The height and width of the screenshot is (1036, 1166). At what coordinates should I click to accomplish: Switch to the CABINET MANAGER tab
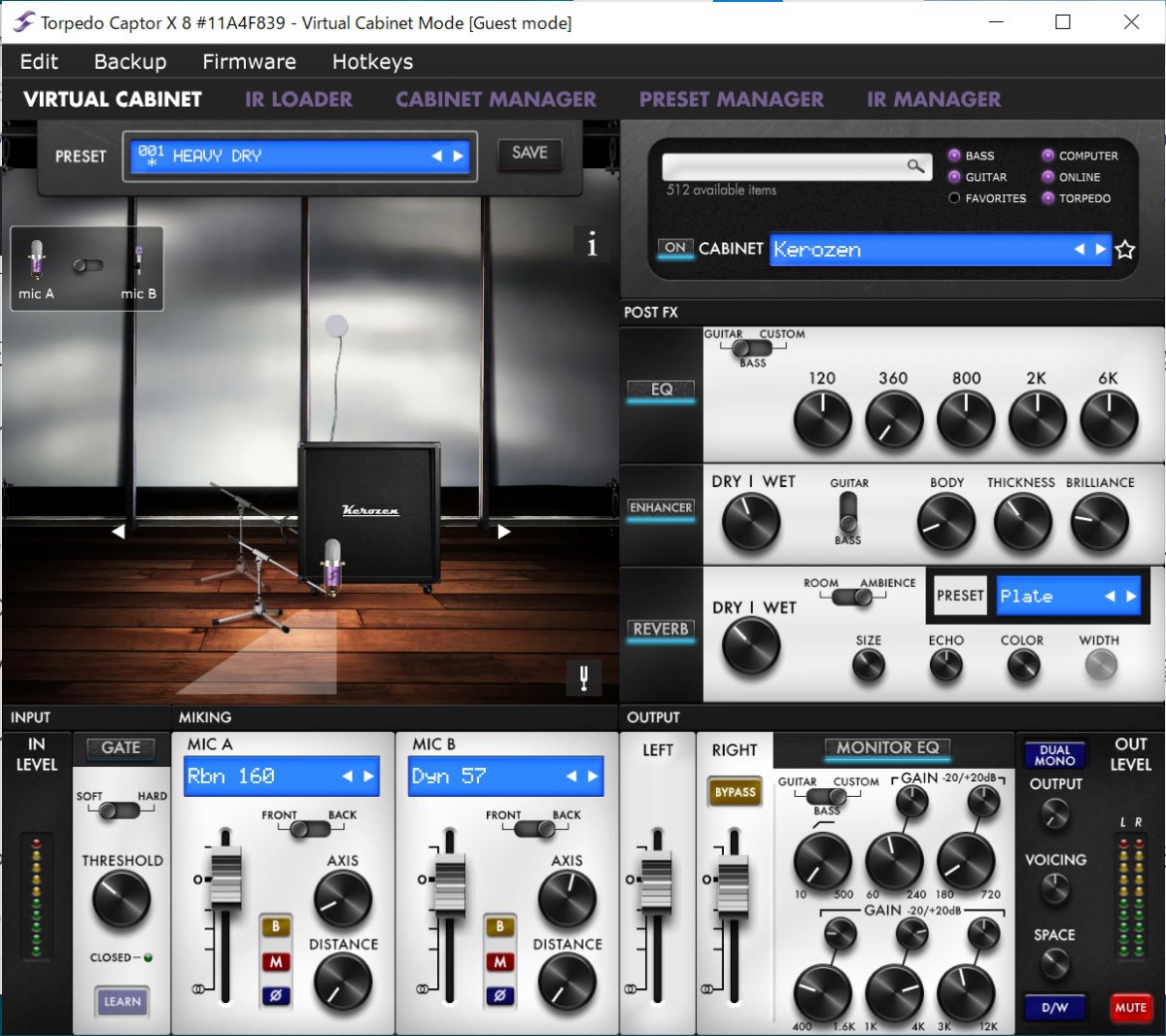[x=496, y=99]
